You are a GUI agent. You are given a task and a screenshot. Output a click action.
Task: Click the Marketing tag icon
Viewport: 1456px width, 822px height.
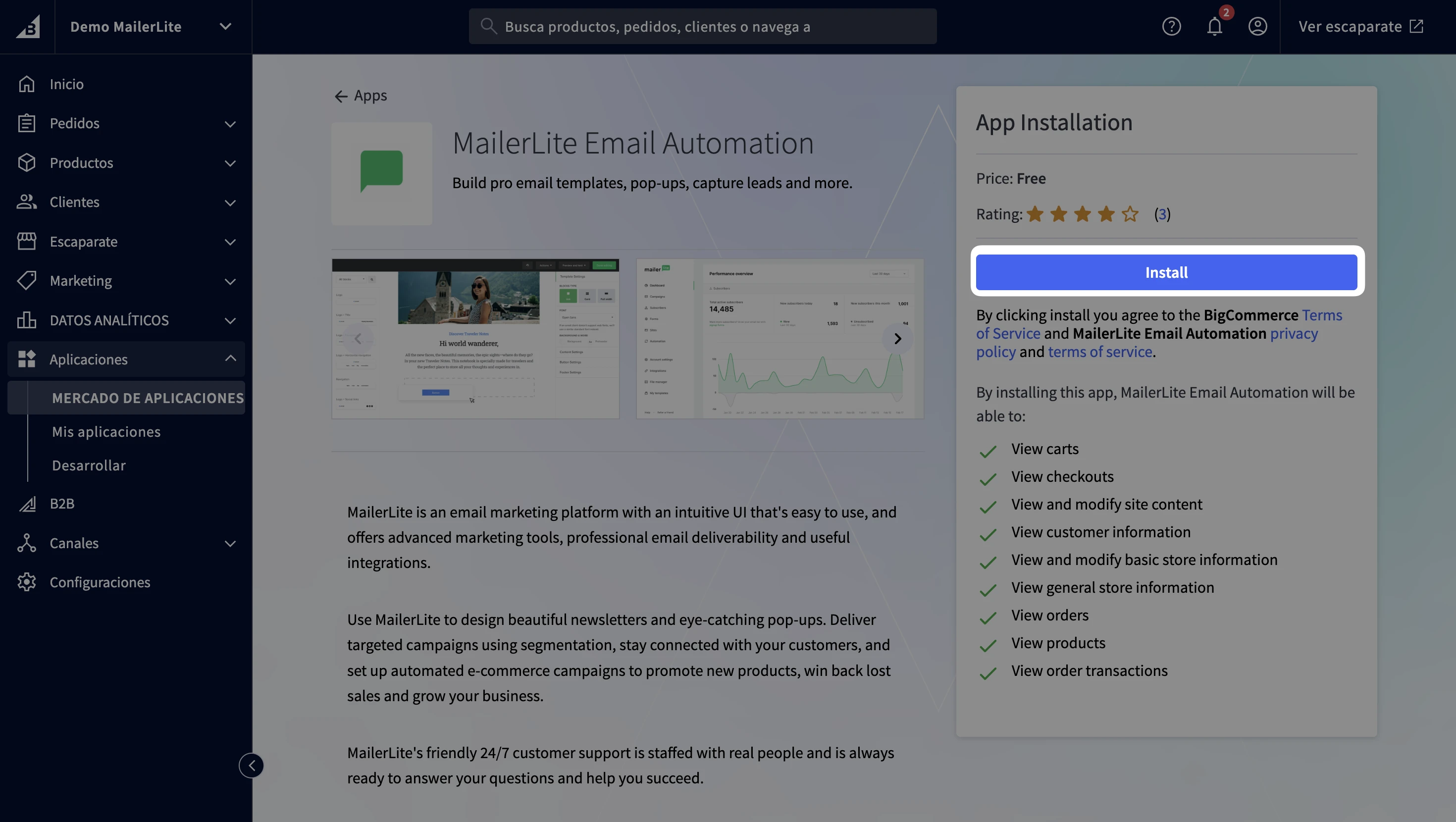pyautogui.click(x=27, y=280)
